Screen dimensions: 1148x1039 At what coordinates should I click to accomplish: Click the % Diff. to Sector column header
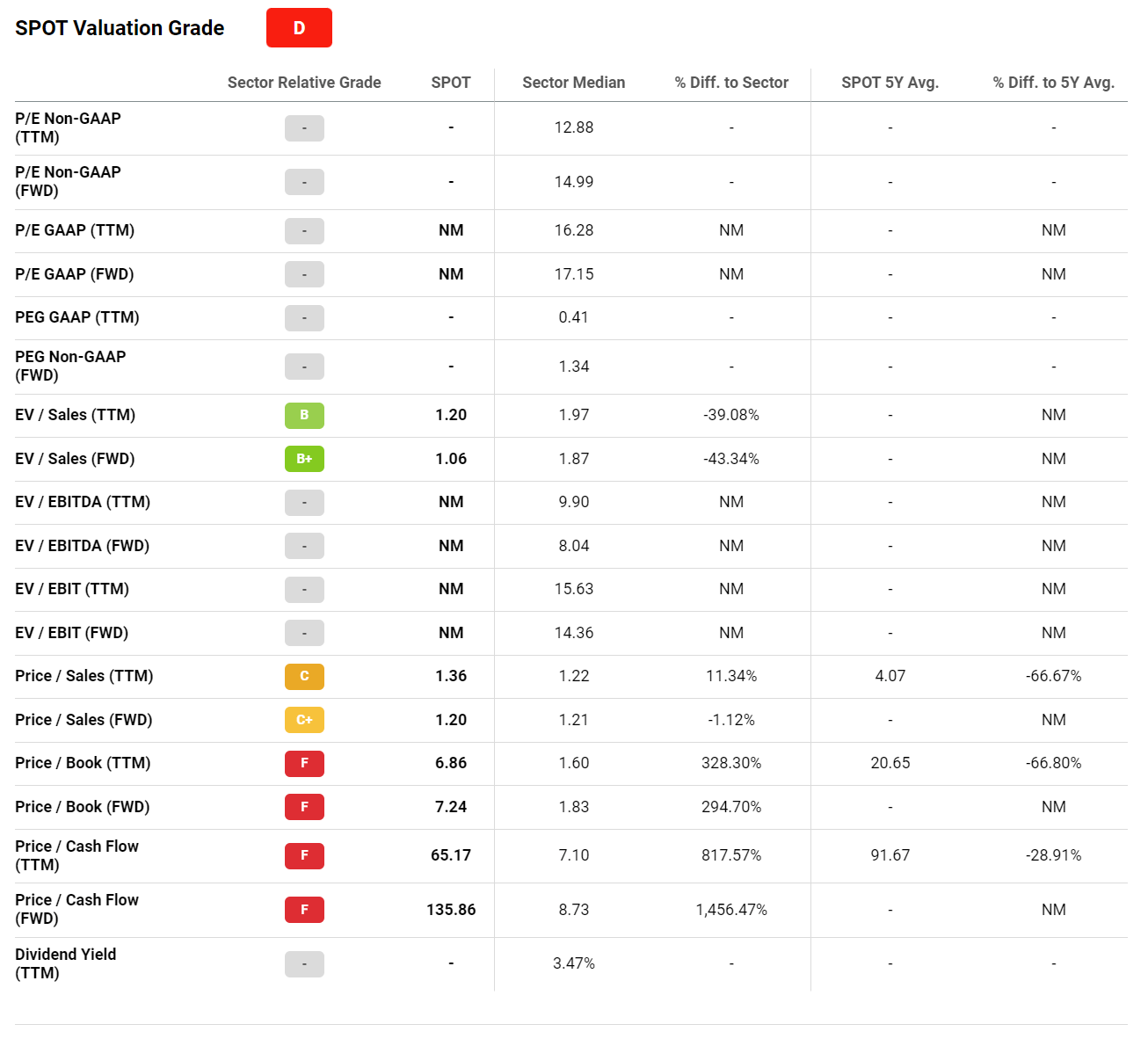pos(731,83)
